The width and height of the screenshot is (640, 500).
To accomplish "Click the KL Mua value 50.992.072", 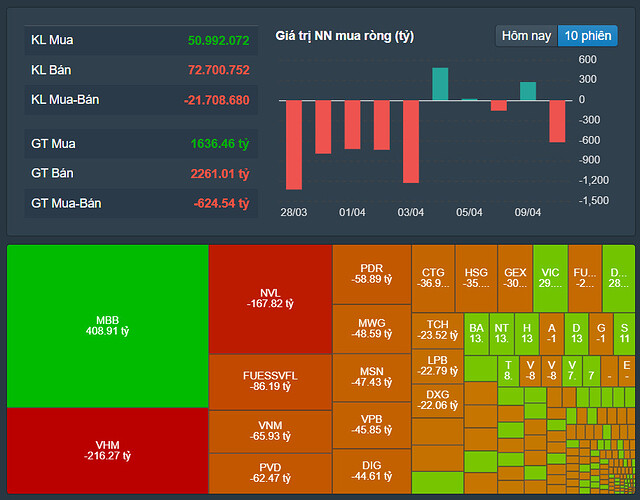I will coord(218,40).
